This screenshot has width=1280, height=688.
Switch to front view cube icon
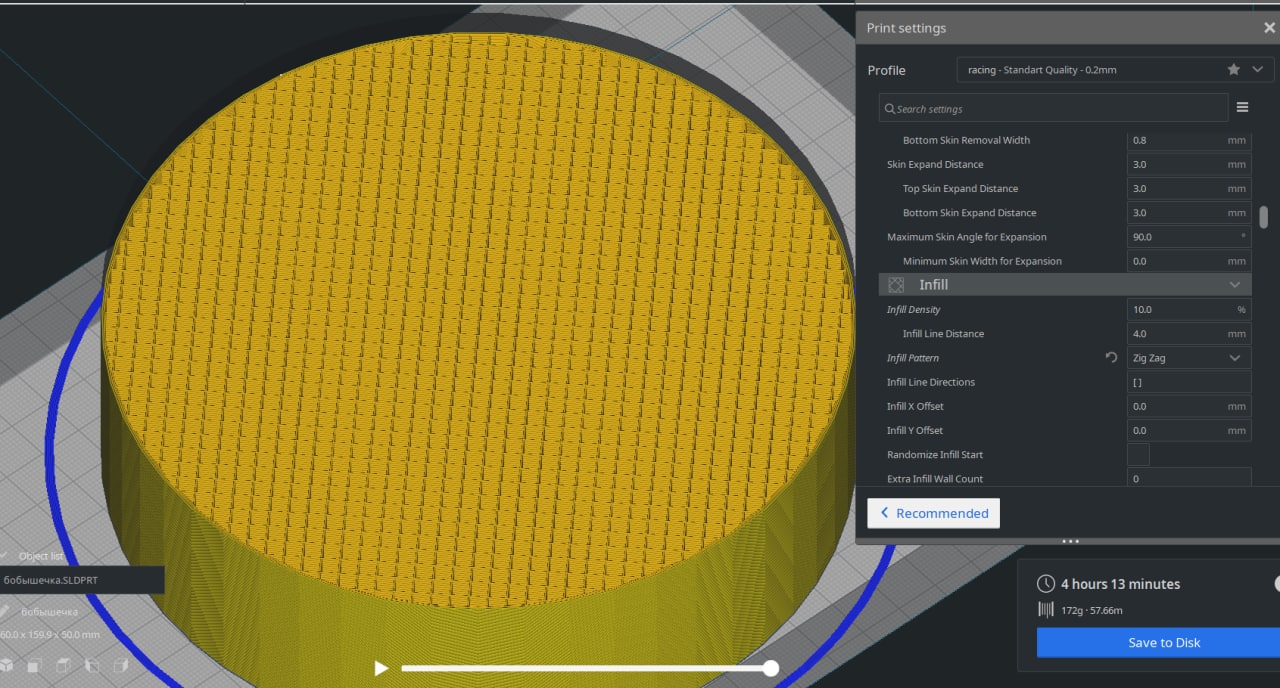34,665
